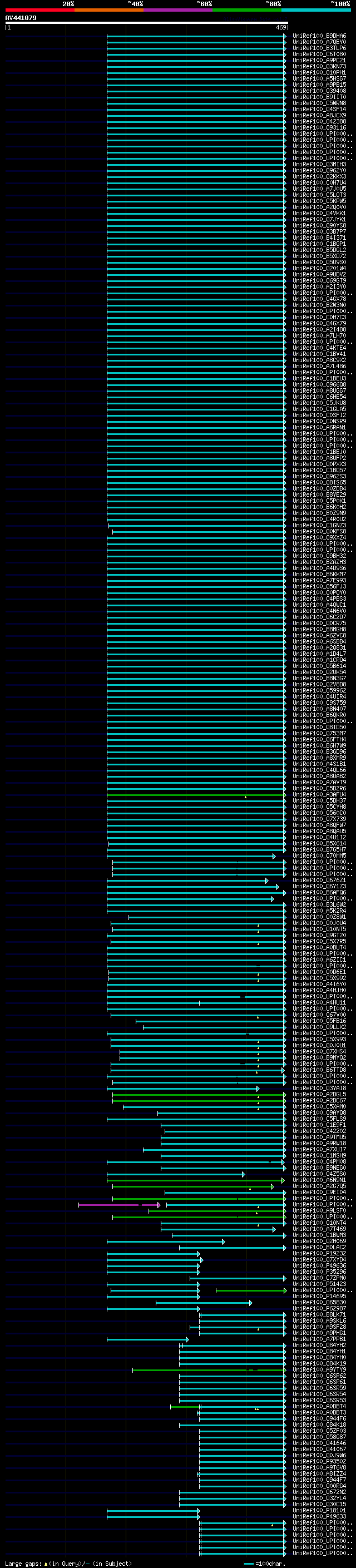Viewport: 356px width, 1568px height.
Task: Open UniRef100_Q3MIH3 entry
Action: click(319, 164)
